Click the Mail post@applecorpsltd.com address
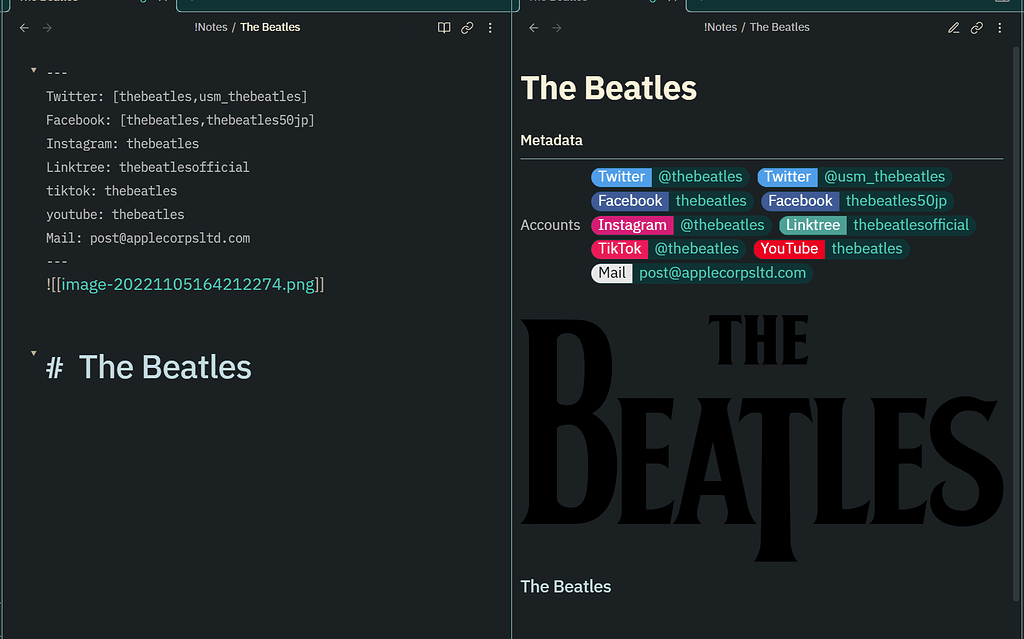This screenshot has width=1024, height=639. coord(722,273)
